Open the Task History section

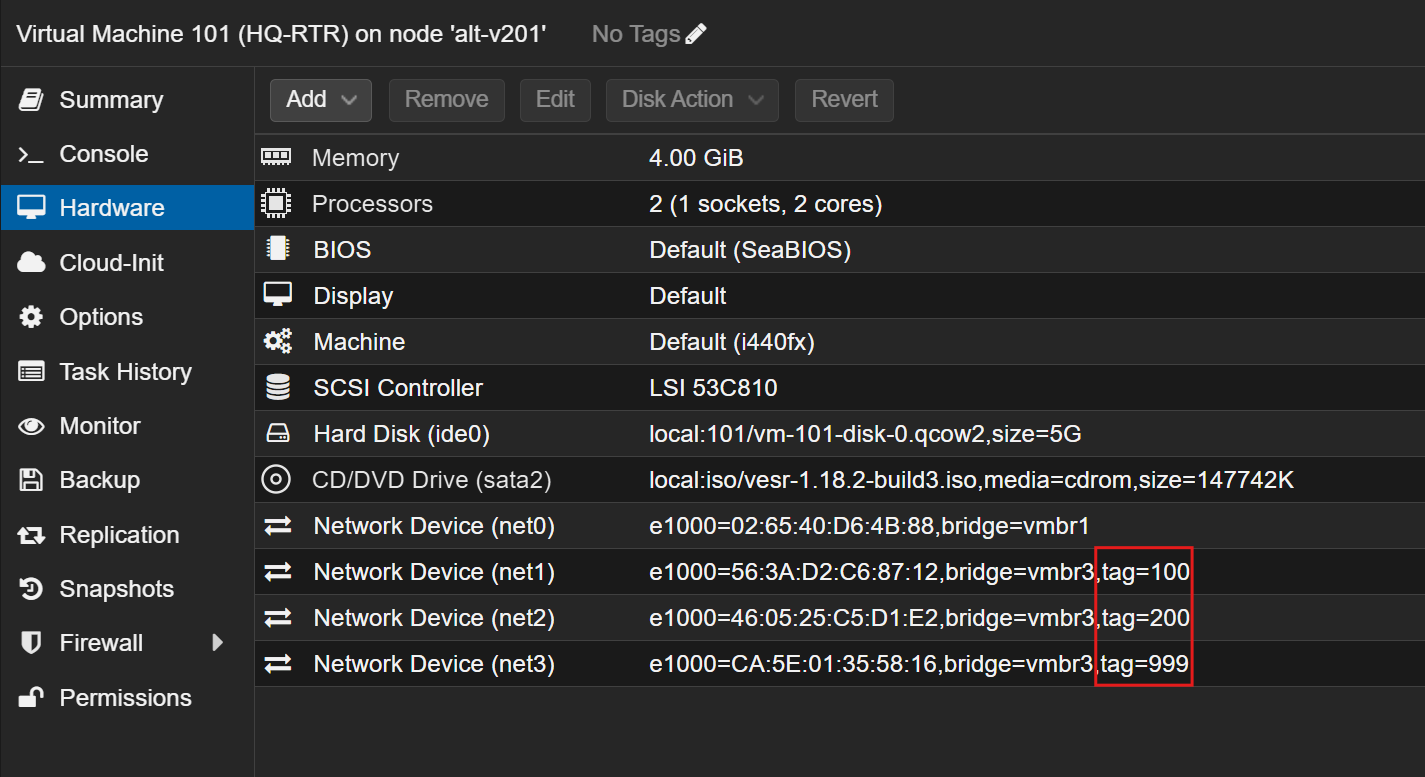pos(125,372)
